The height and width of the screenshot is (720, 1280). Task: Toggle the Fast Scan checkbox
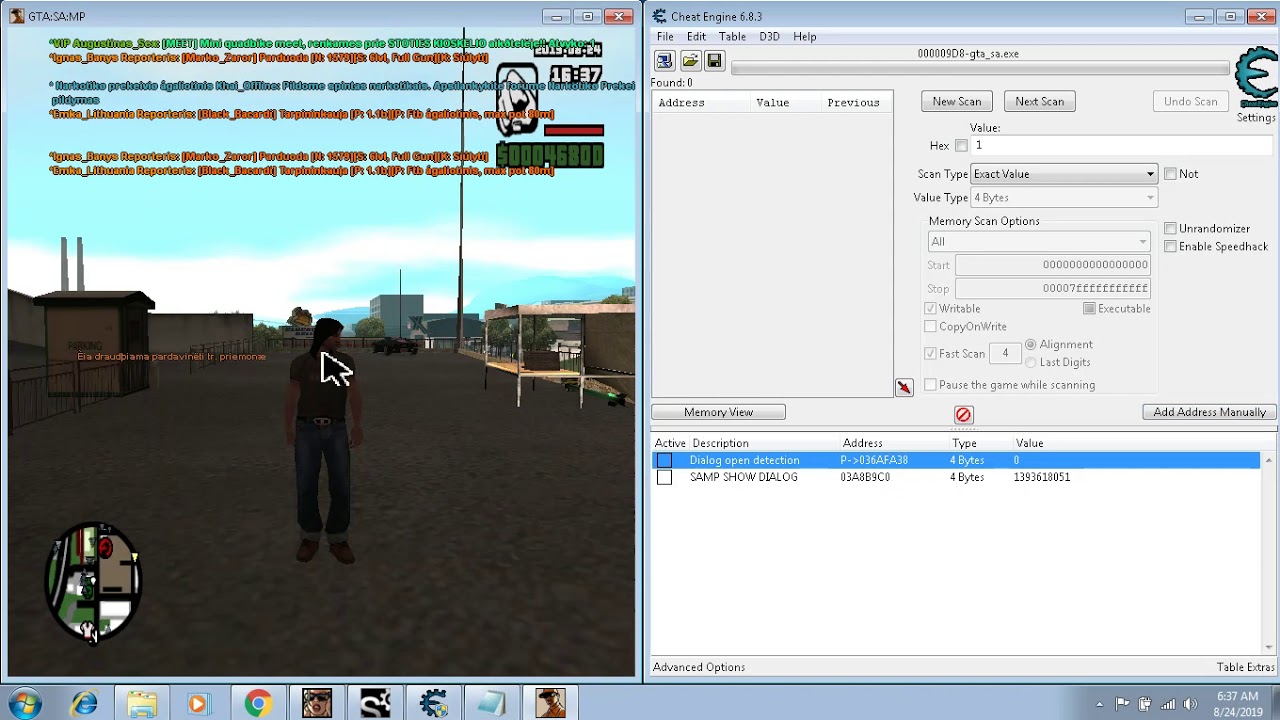pos(931,353)
